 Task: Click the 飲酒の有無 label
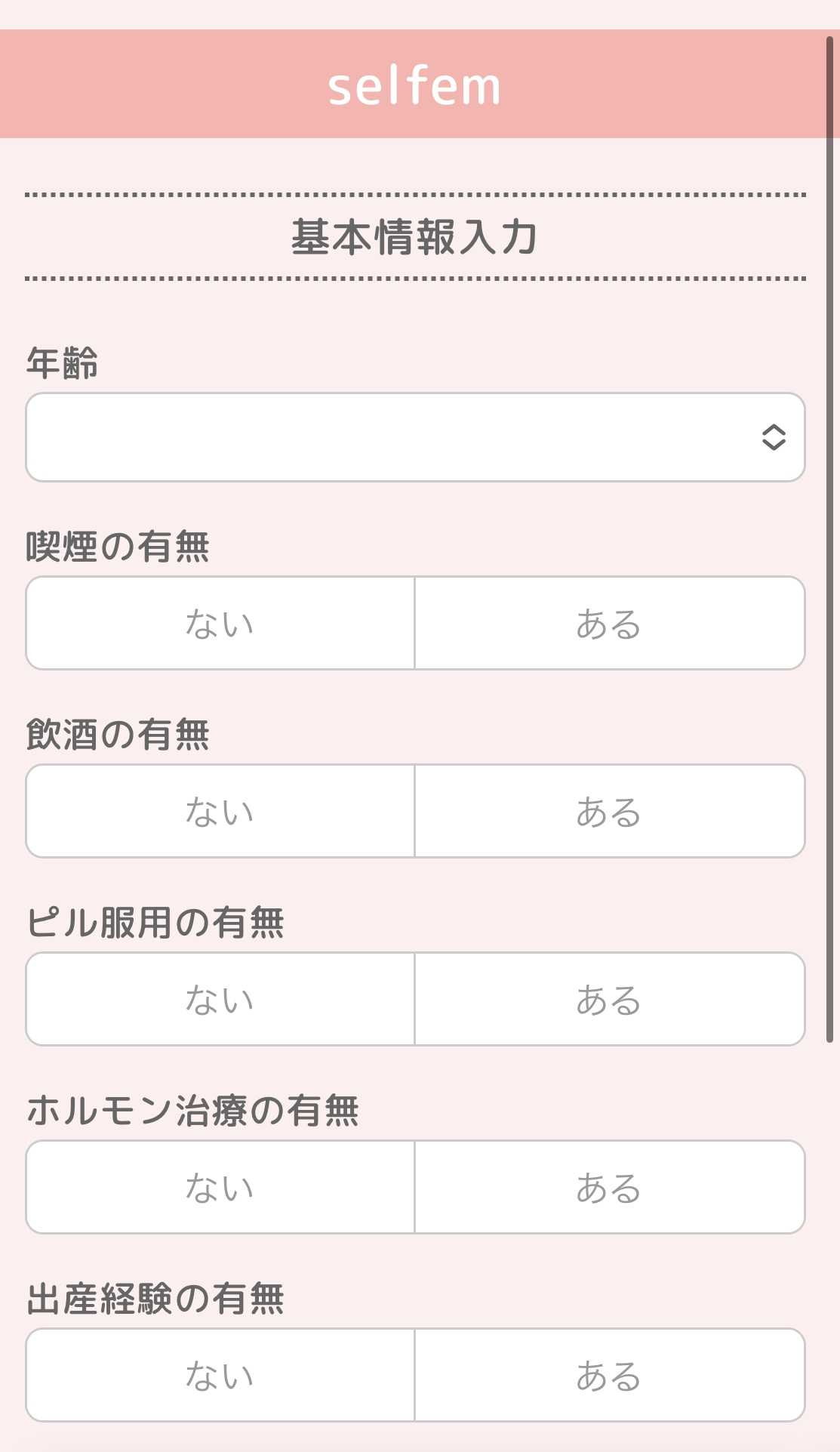coord(118,735)
